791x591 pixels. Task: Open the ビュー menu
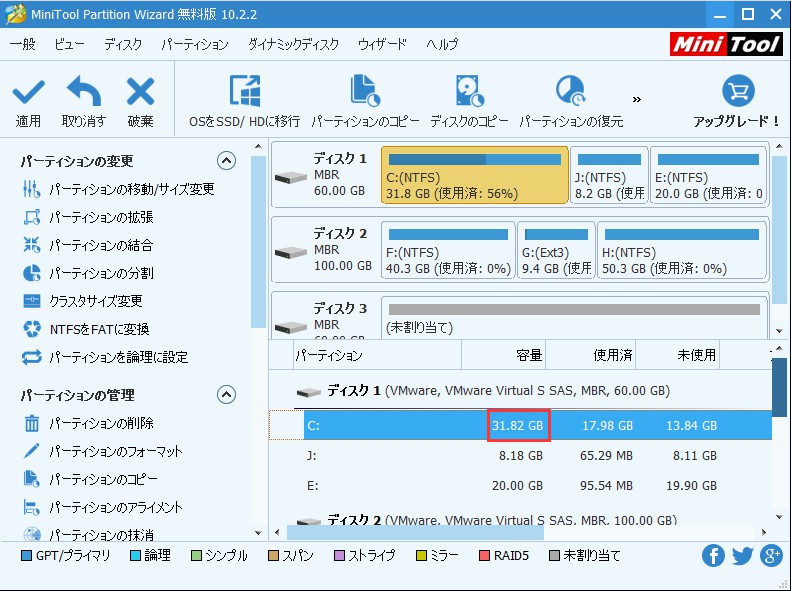click(70, 44)
